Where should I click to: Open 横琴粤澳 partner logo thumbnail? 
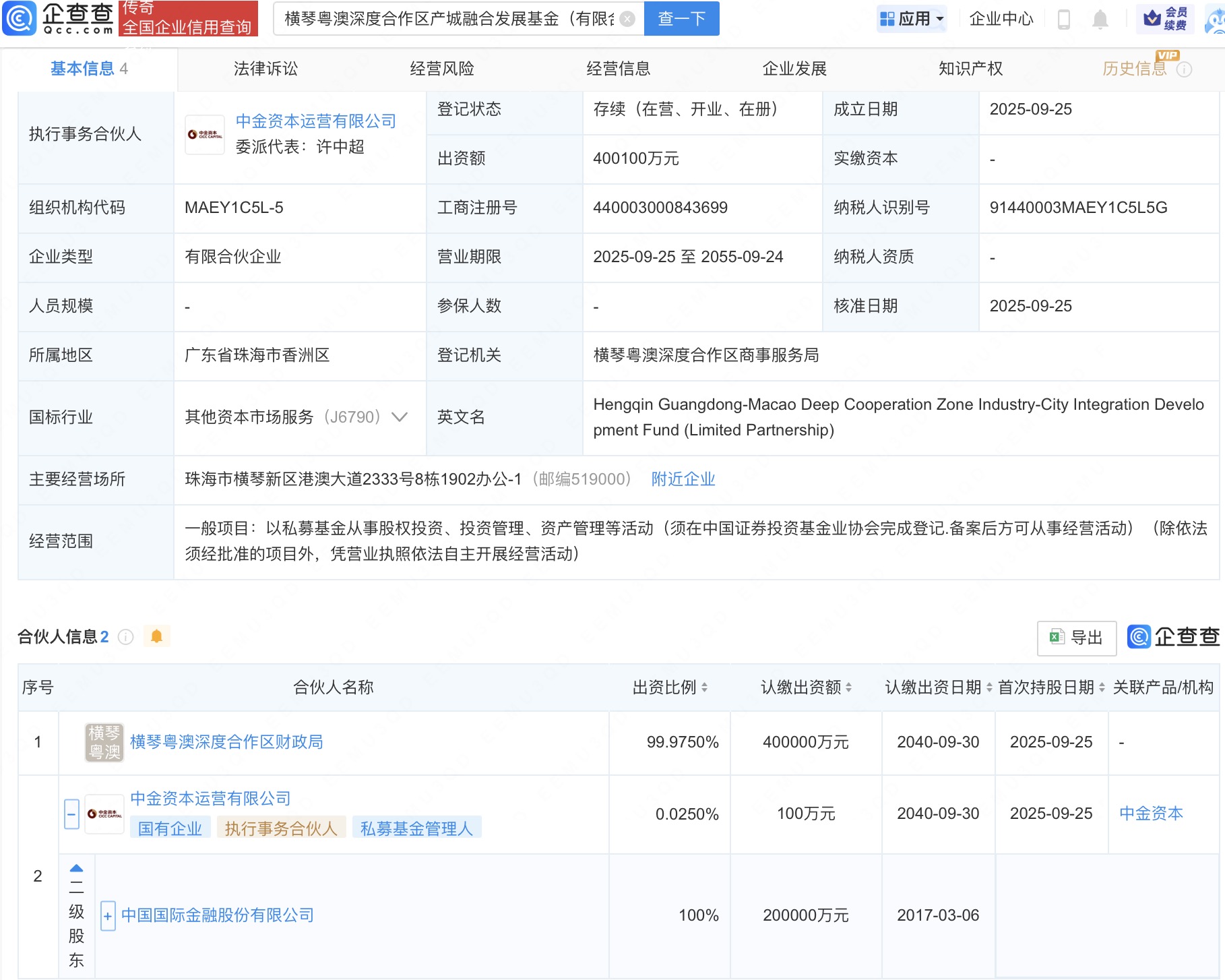pyautogui.click(x=104, y=742)
